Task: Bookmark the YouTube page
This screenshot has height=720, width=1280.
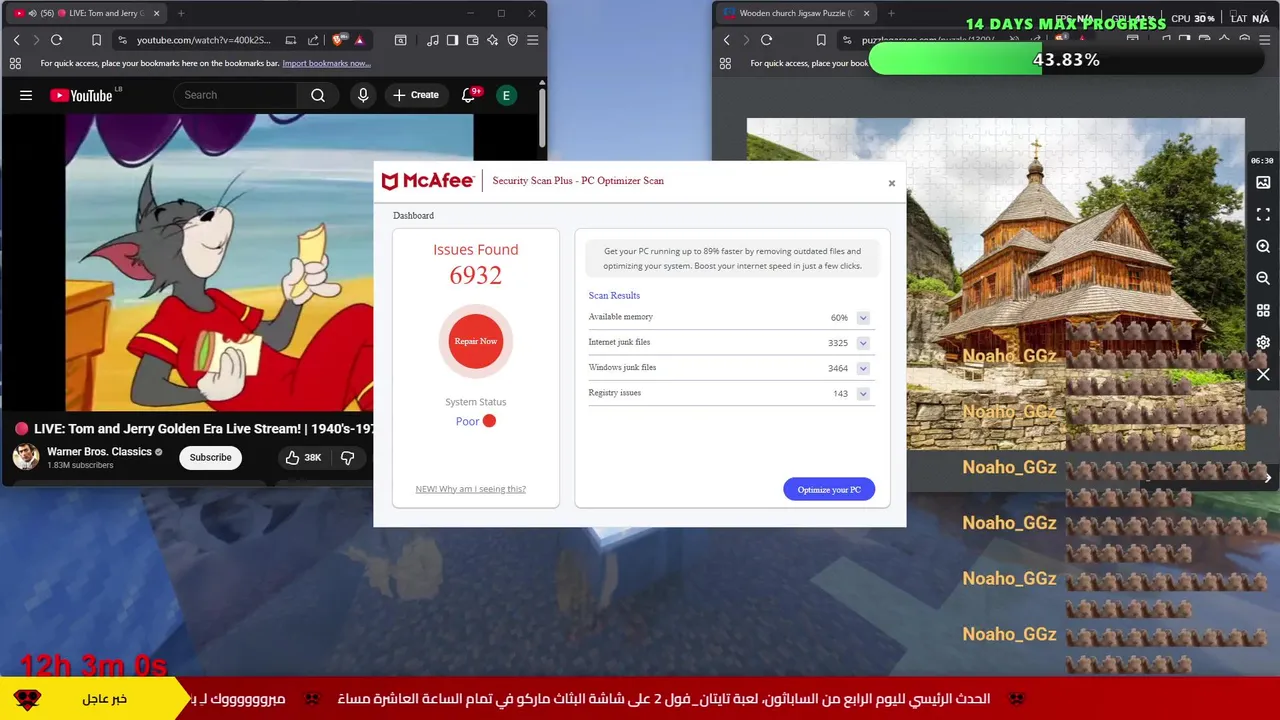Action: coord(96,40)
